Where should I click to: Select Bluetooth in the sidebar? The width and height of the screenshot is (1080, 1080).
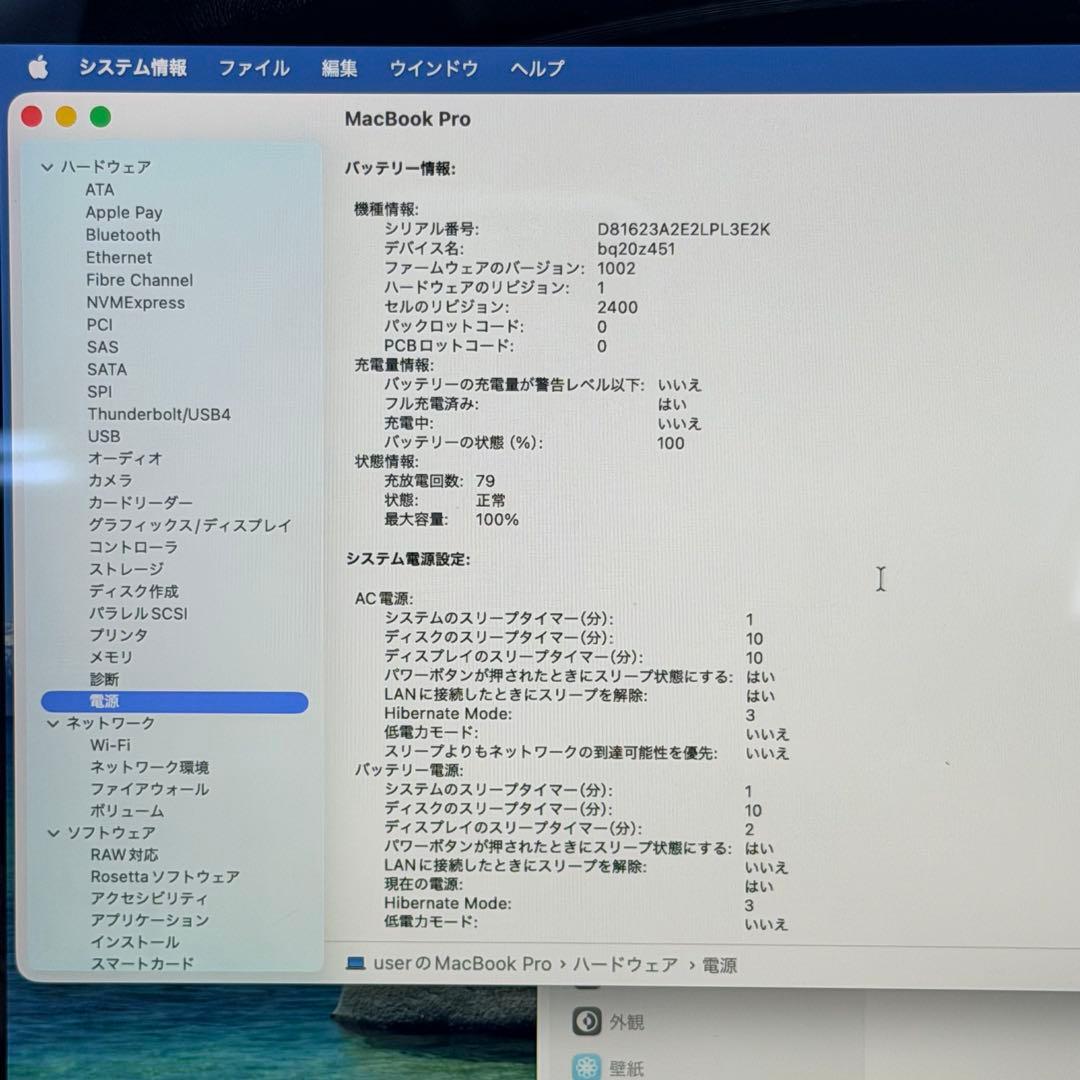click(x=123, y=235)
